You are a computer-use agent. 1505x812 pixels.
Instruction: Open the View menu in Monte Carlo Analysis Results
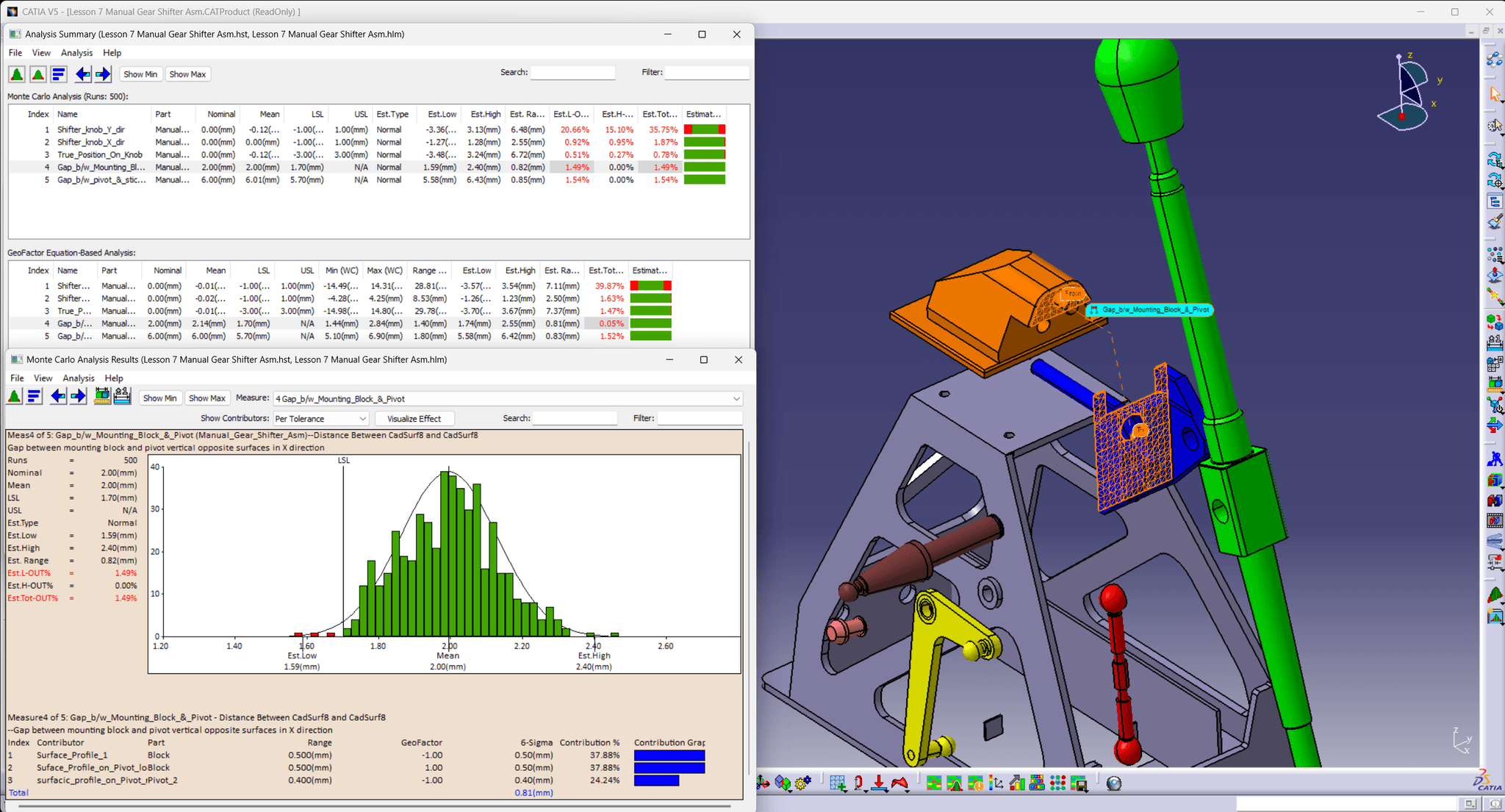tap(43, 378)
